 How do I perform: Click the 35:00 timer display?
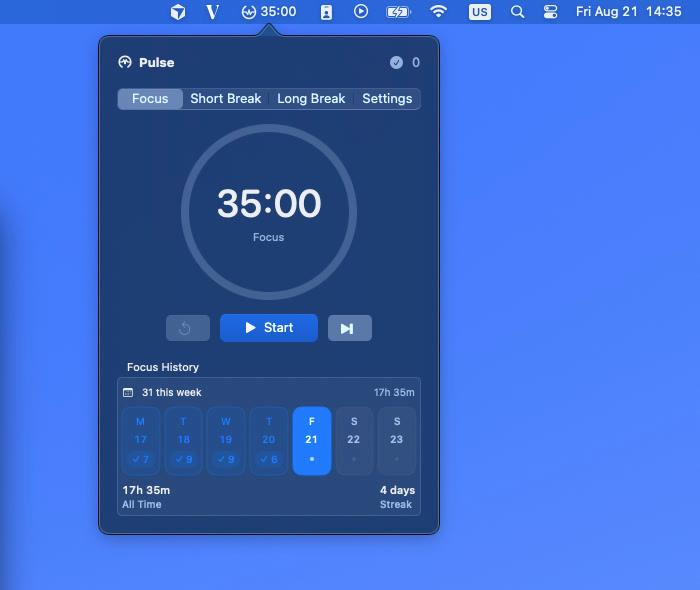(x=269, y=203)
